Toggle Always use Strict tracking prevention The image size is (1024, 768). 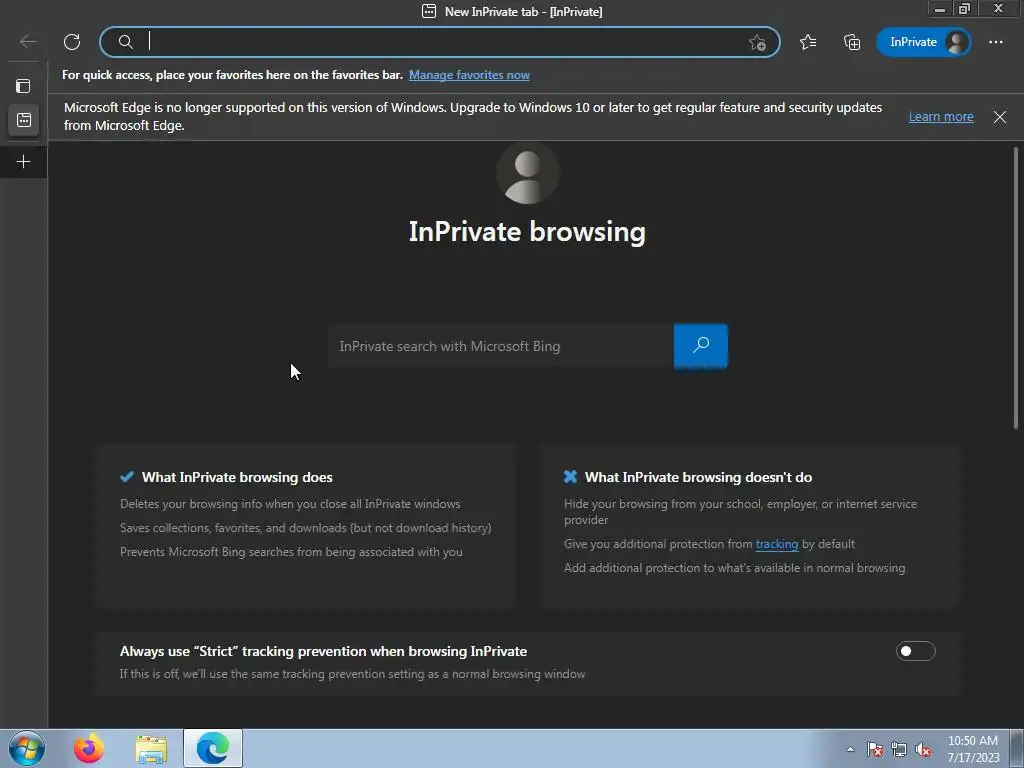coord(915,651)
